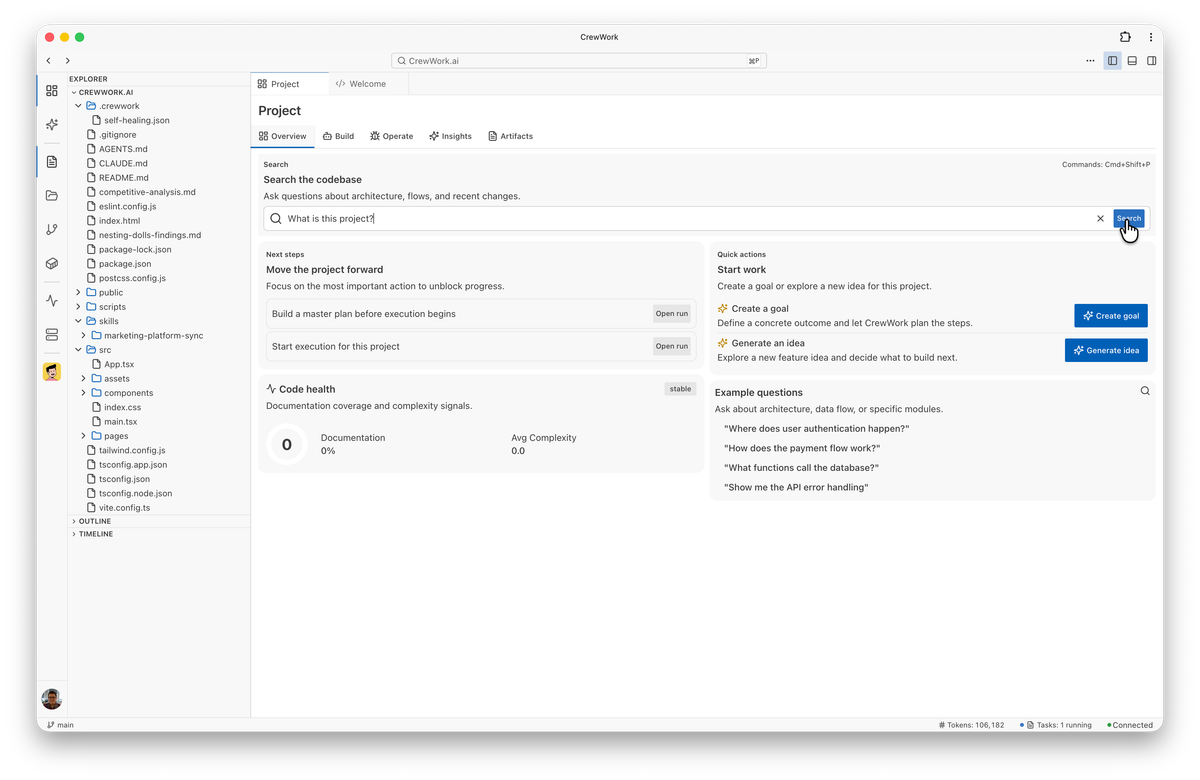Open the dashboard grid icon in activity bar
1200x780 pixels.
point(52,90)
